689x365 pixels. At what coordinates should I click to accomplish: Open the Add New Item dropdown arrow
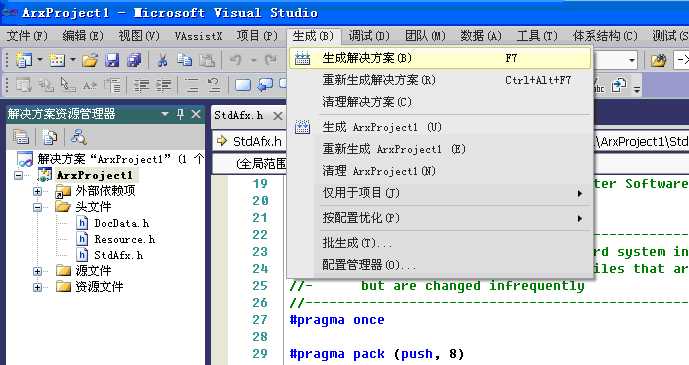tap(73, 60)
